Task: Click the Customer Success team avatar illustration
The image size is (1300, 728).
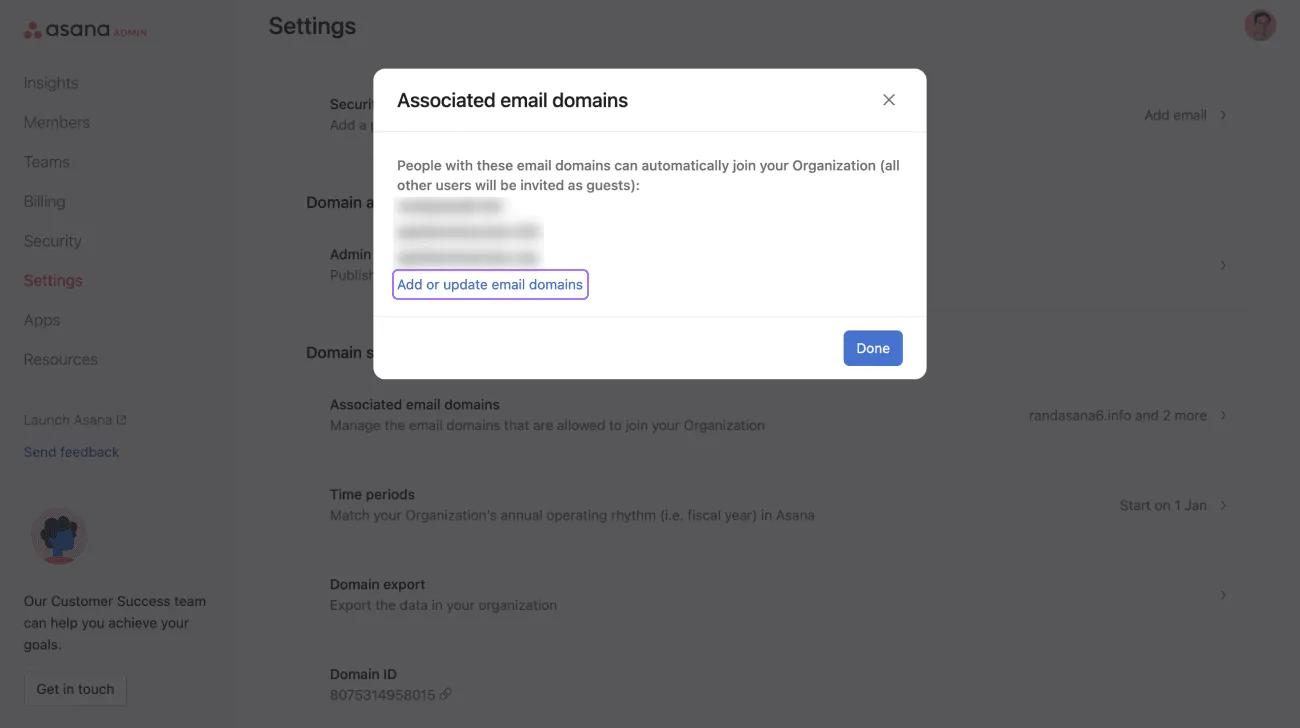Action: click(59, 535)
